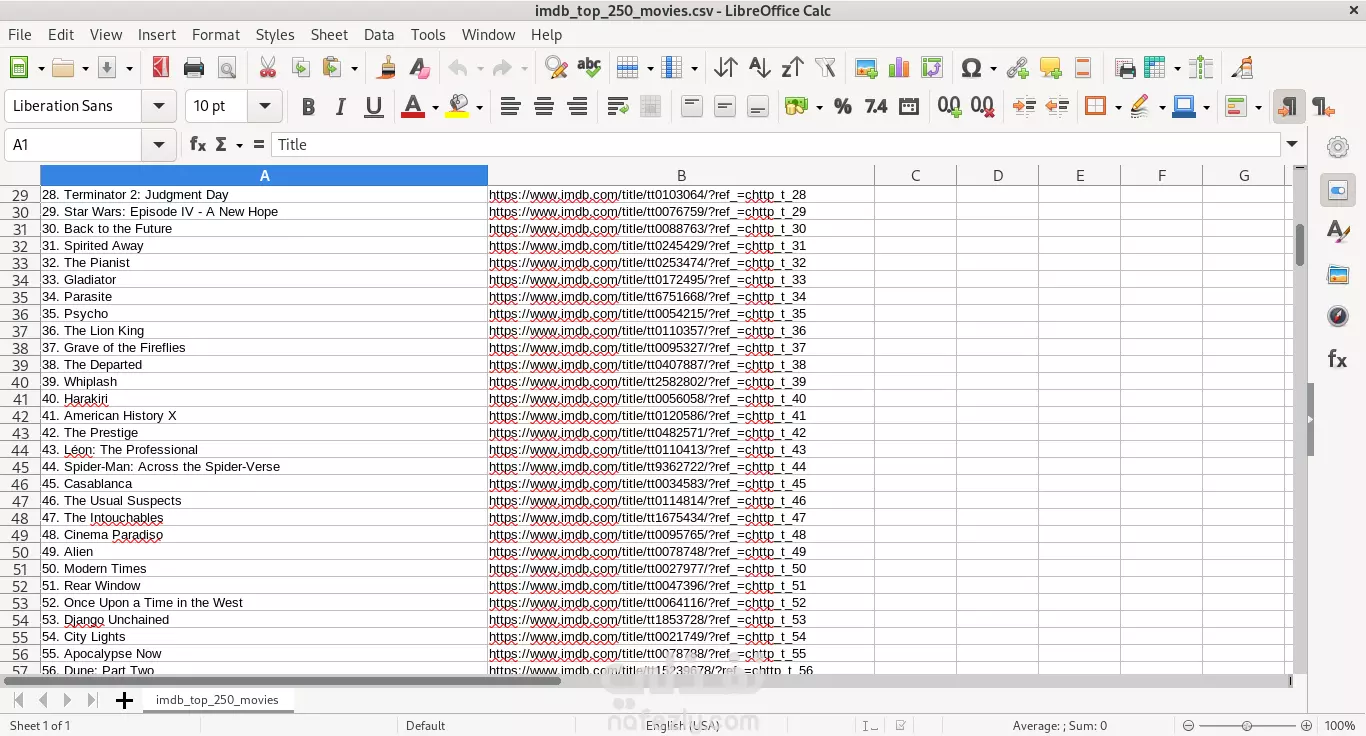Select the imdb_top_250_movies sheet tab
This screenshot has width=1366, height=736.
(217, 700)
